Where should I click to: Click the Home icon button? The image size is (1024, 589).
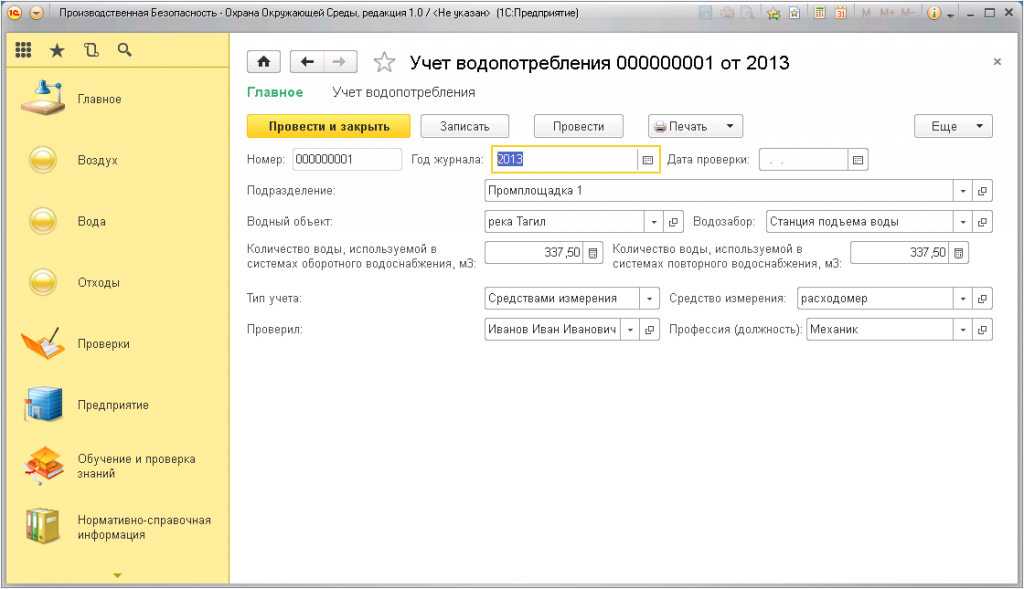(x=264, y=62)
